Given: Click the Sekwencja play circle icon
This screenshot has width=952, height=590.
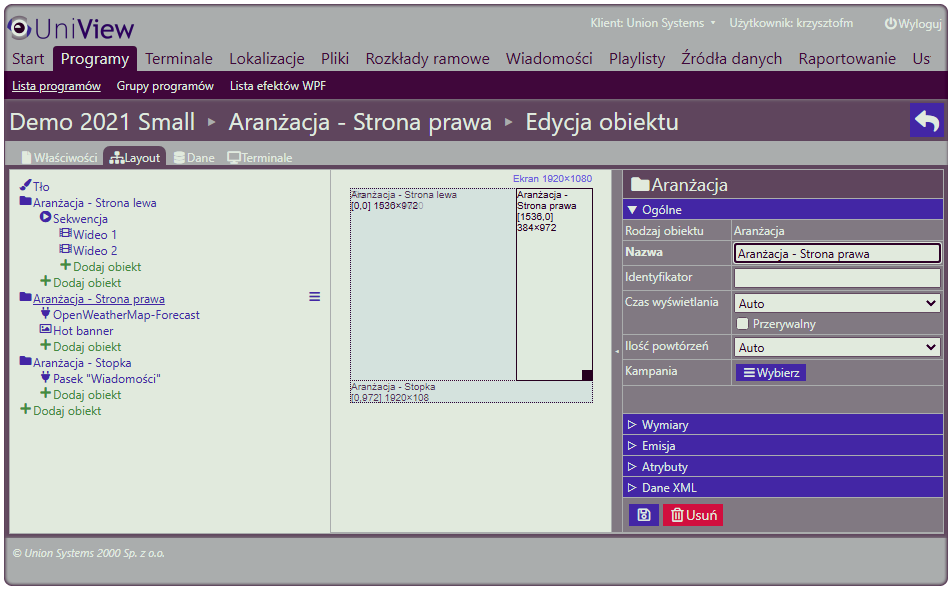Looking at the screenshot, I should (x=46, y=217).
